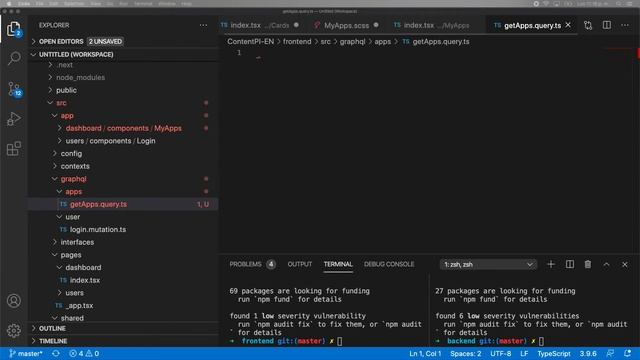Viewport: 640px width, 360px height.
Task: Open Explorer more actions ellipsis
Action: point(203,25)
